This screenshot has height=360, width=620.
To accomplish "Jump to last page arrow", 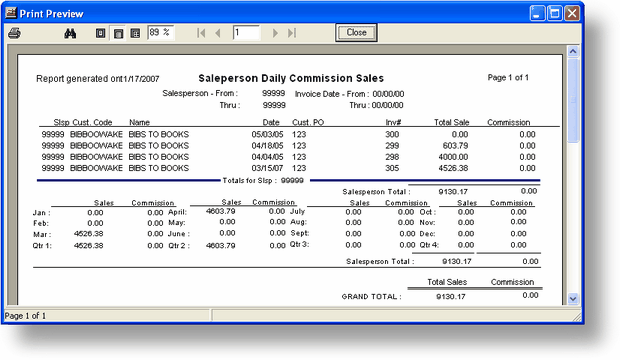I will click(x=292, y=33).
